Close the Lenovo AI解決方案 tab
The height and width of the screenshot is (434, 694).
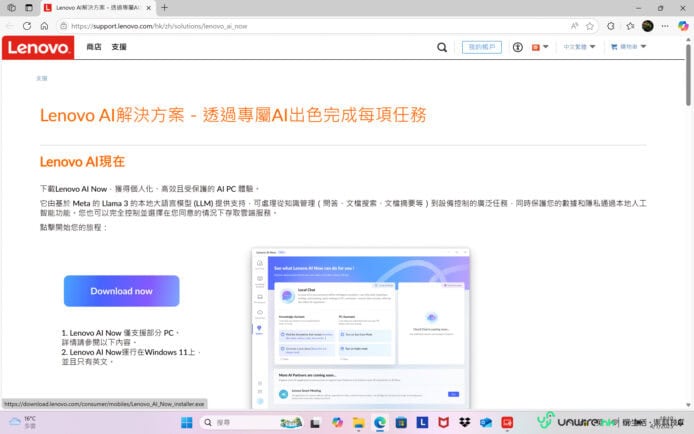[x=149, y=8]
